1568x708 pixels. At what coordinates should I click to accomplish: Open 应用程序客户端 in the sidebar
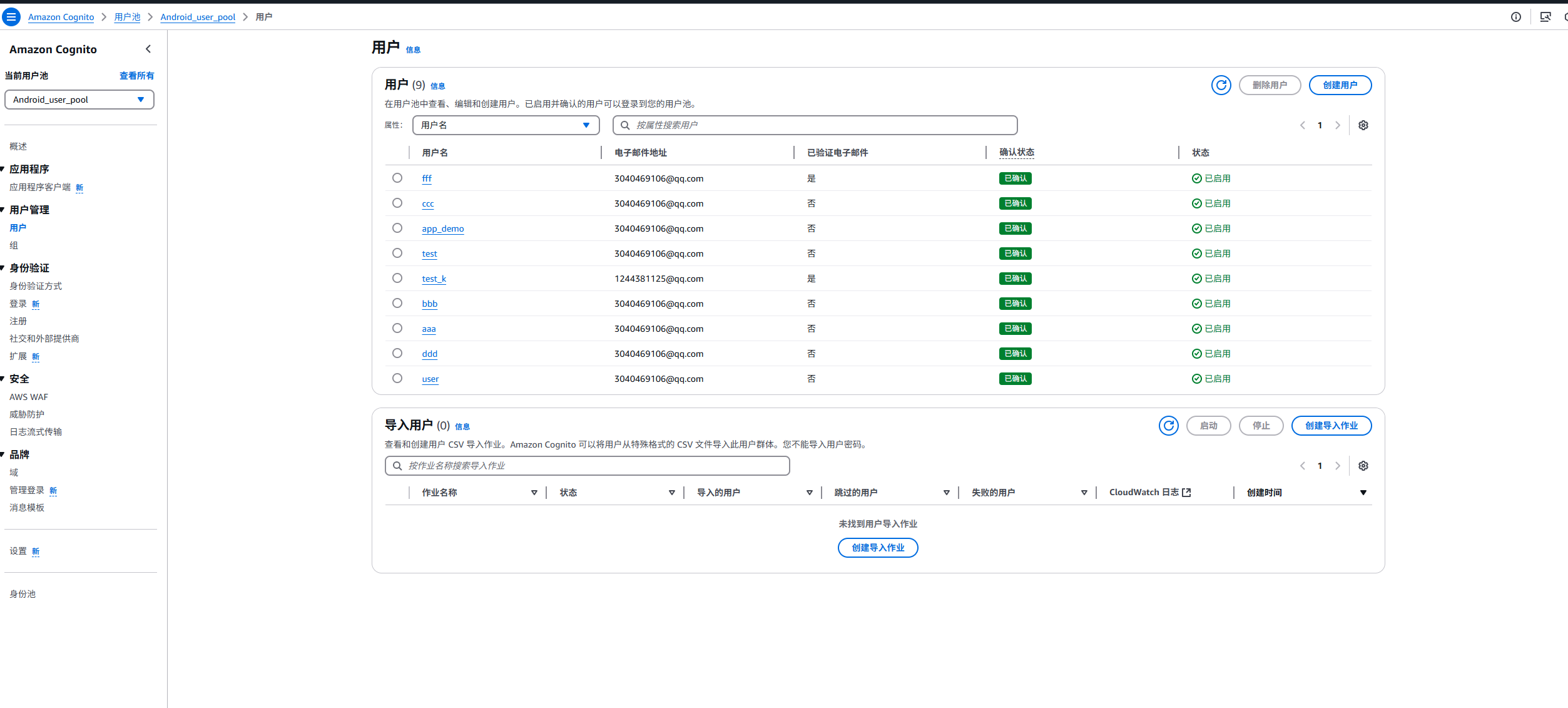pos(40,187)
